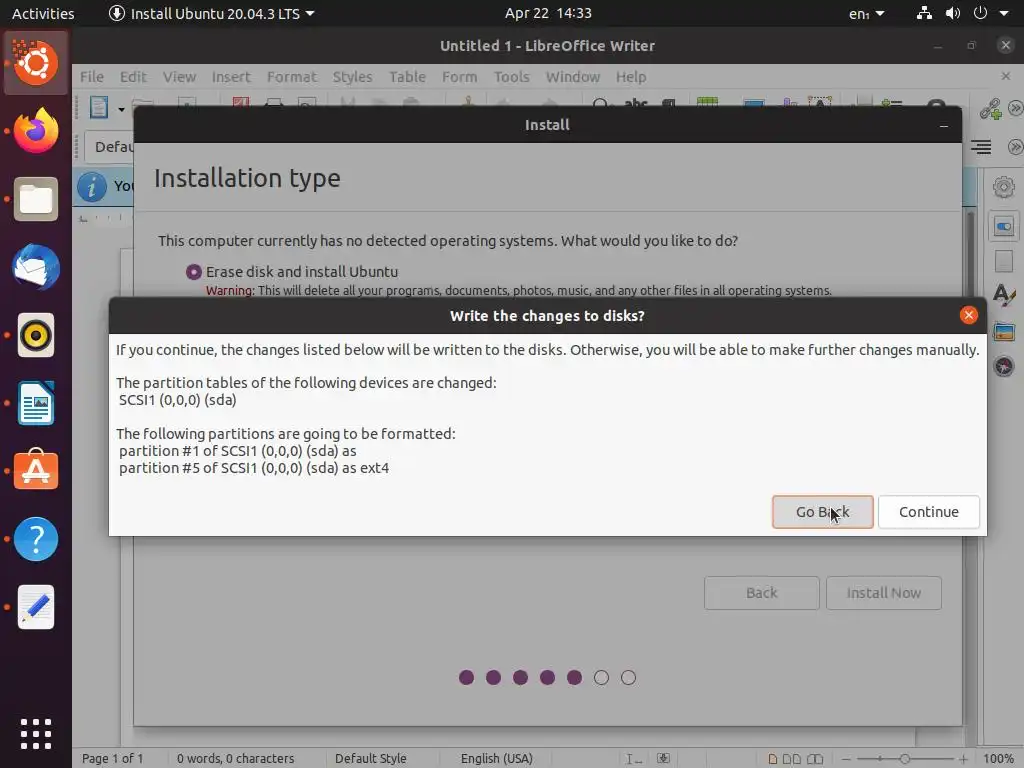Click the blue info icon in Writer infobar
Image resolution: width=1024 pixels, height=768 pixels.
[91, 187]
